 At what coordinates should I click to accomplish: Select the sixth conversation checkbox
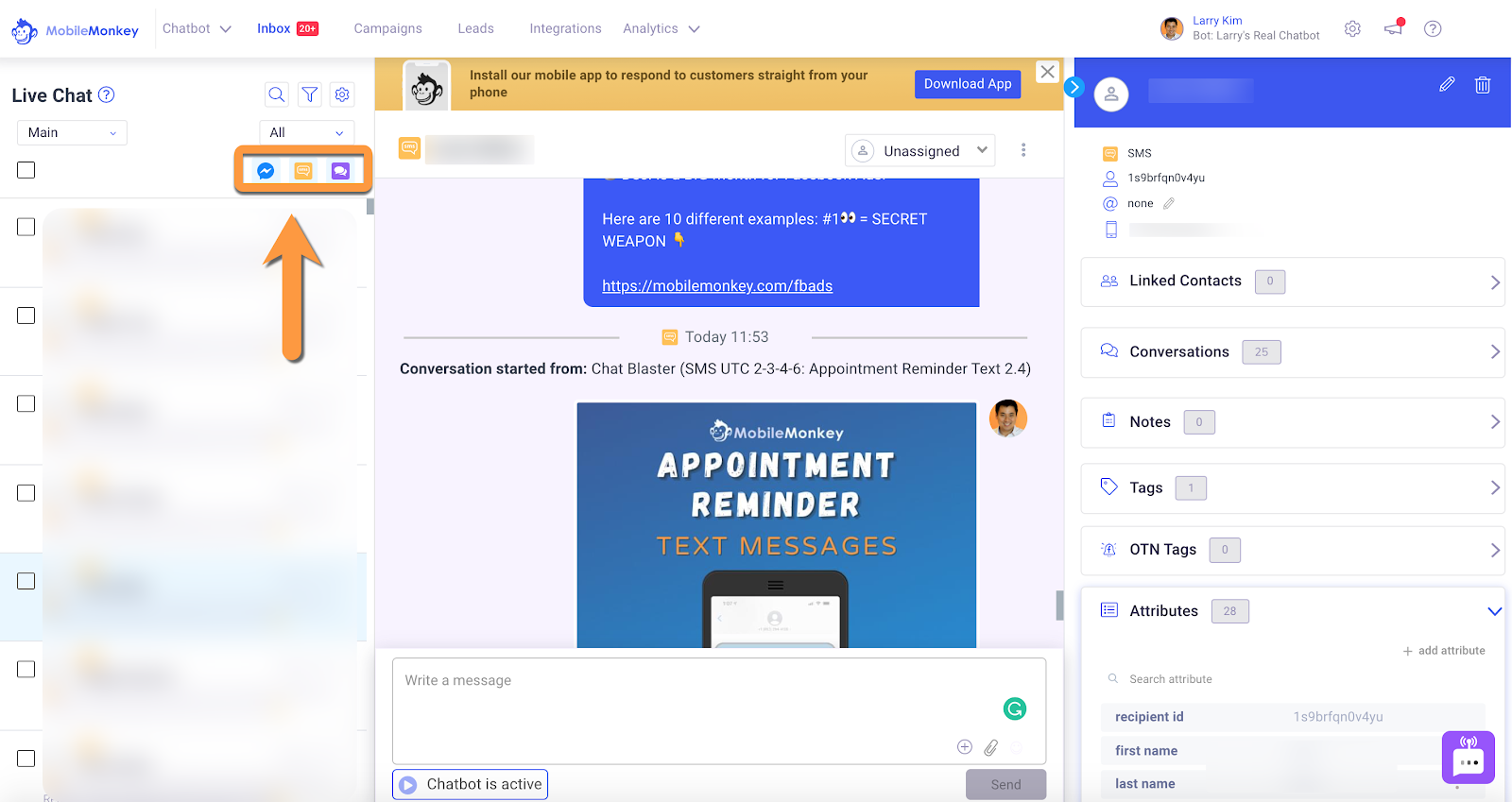pyautogui.click(x=26, y=669)
